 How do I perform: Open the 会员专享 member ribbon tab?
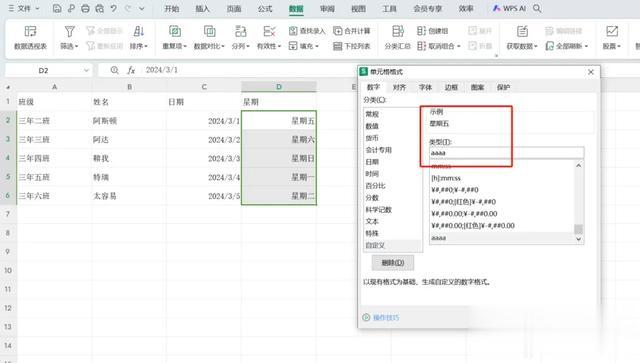point(427,9)
